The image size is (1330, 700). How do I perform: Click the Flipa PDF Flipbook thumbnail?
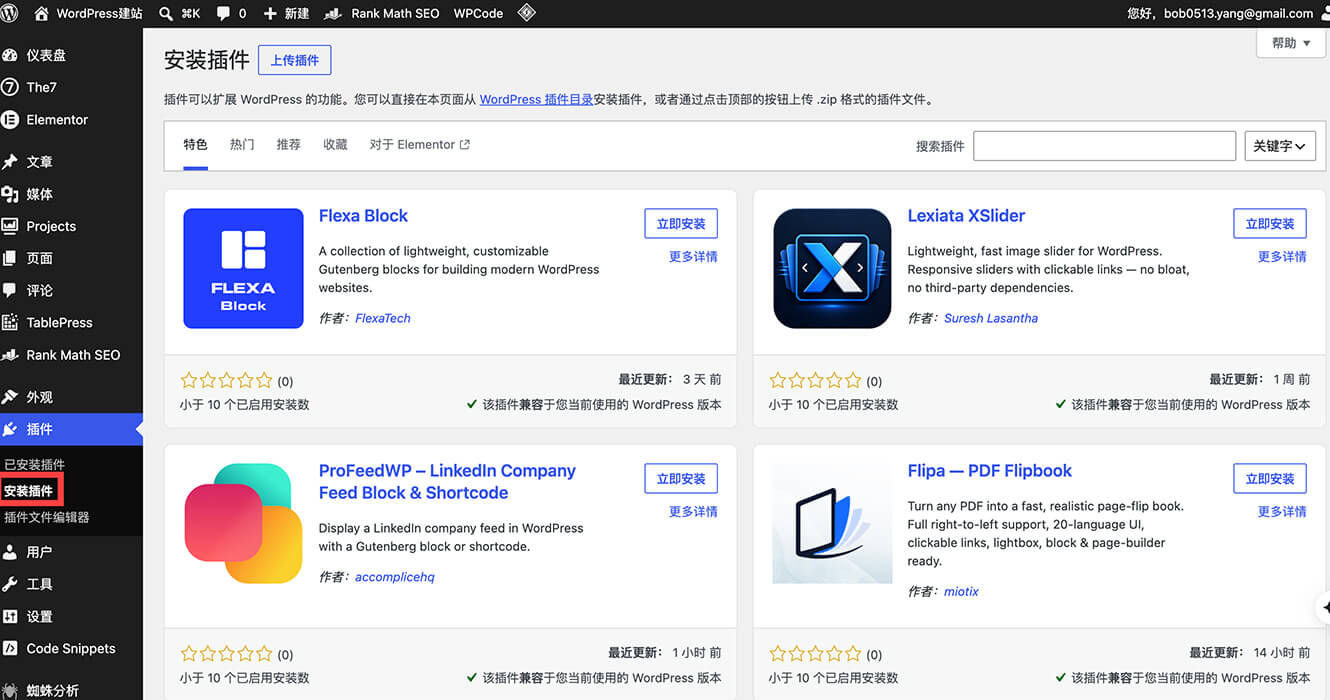(832, 523)
